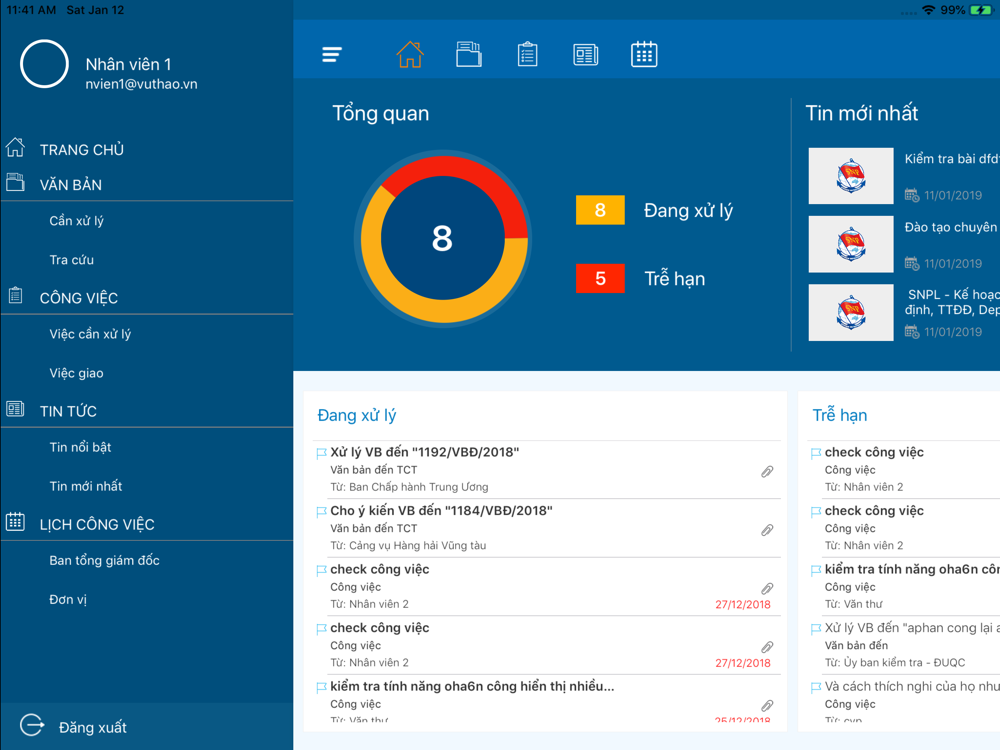Collapse the CÔNG VIỆC sidebar section
Screen dimensions: 1000x750
(78, 298)
